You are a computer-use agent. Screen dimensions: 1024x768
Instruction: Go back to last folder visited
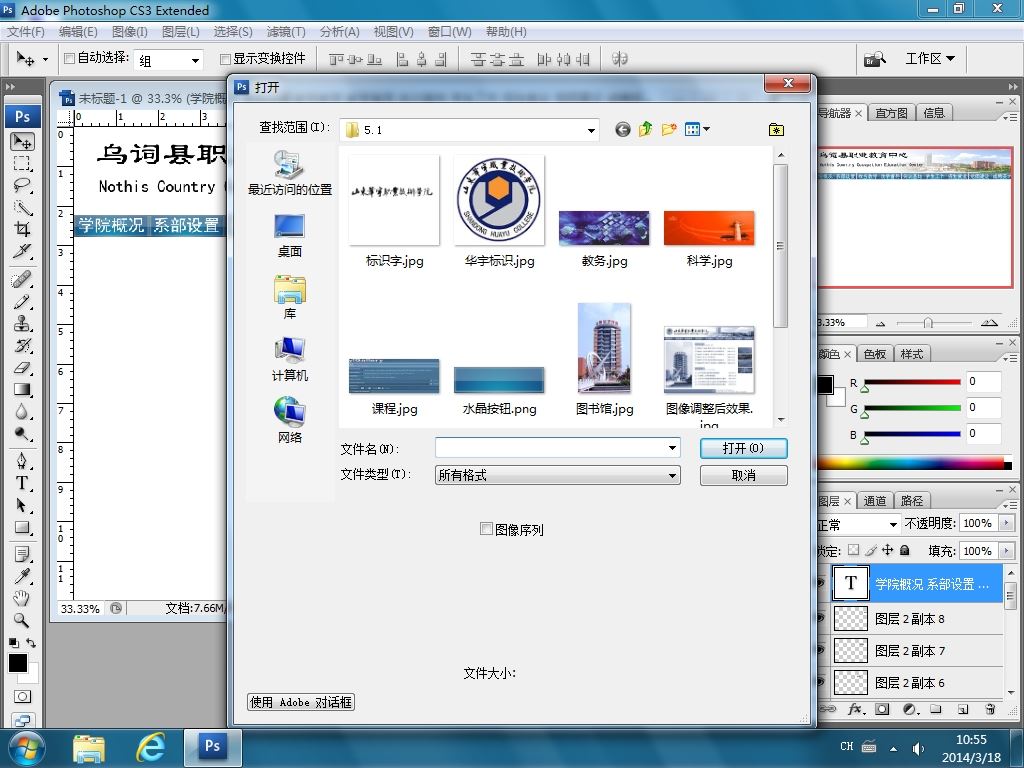pyautogui.click(x=622, y=129)
